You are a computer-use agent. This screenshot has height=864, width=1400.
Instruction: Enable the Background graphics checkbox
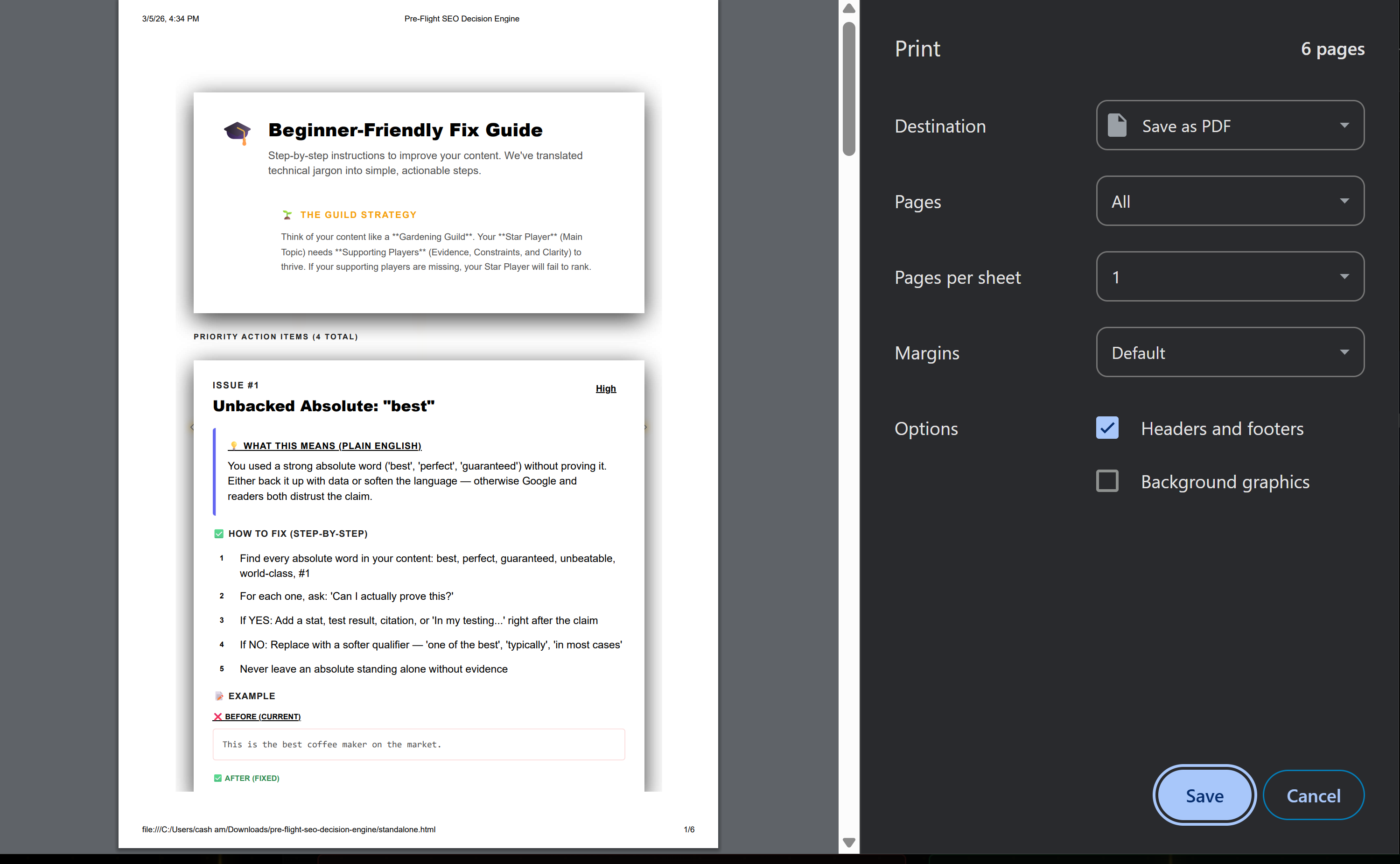coord(1107,481)
